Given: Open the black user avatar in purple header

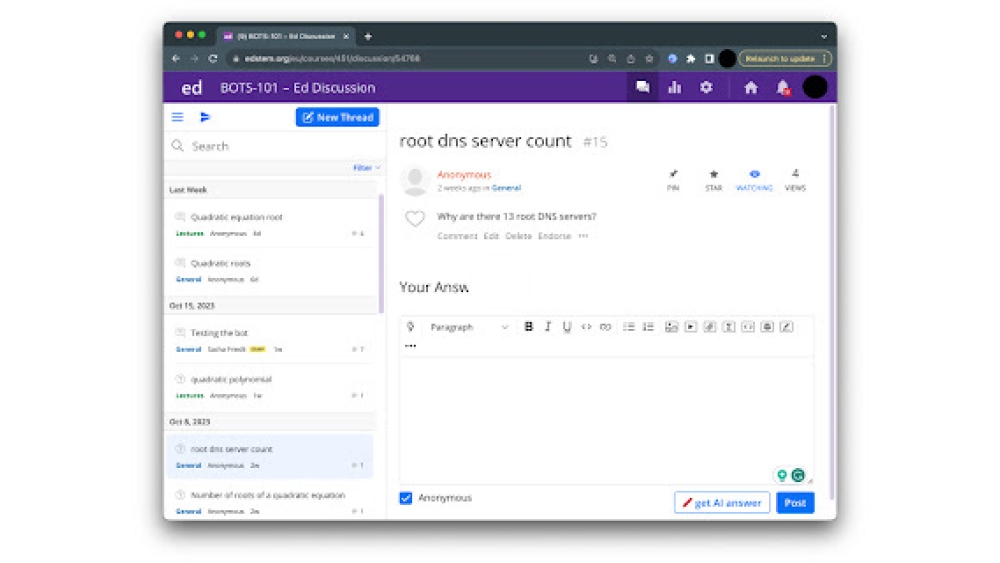Looking at the screenshot, I should (814, 87).
